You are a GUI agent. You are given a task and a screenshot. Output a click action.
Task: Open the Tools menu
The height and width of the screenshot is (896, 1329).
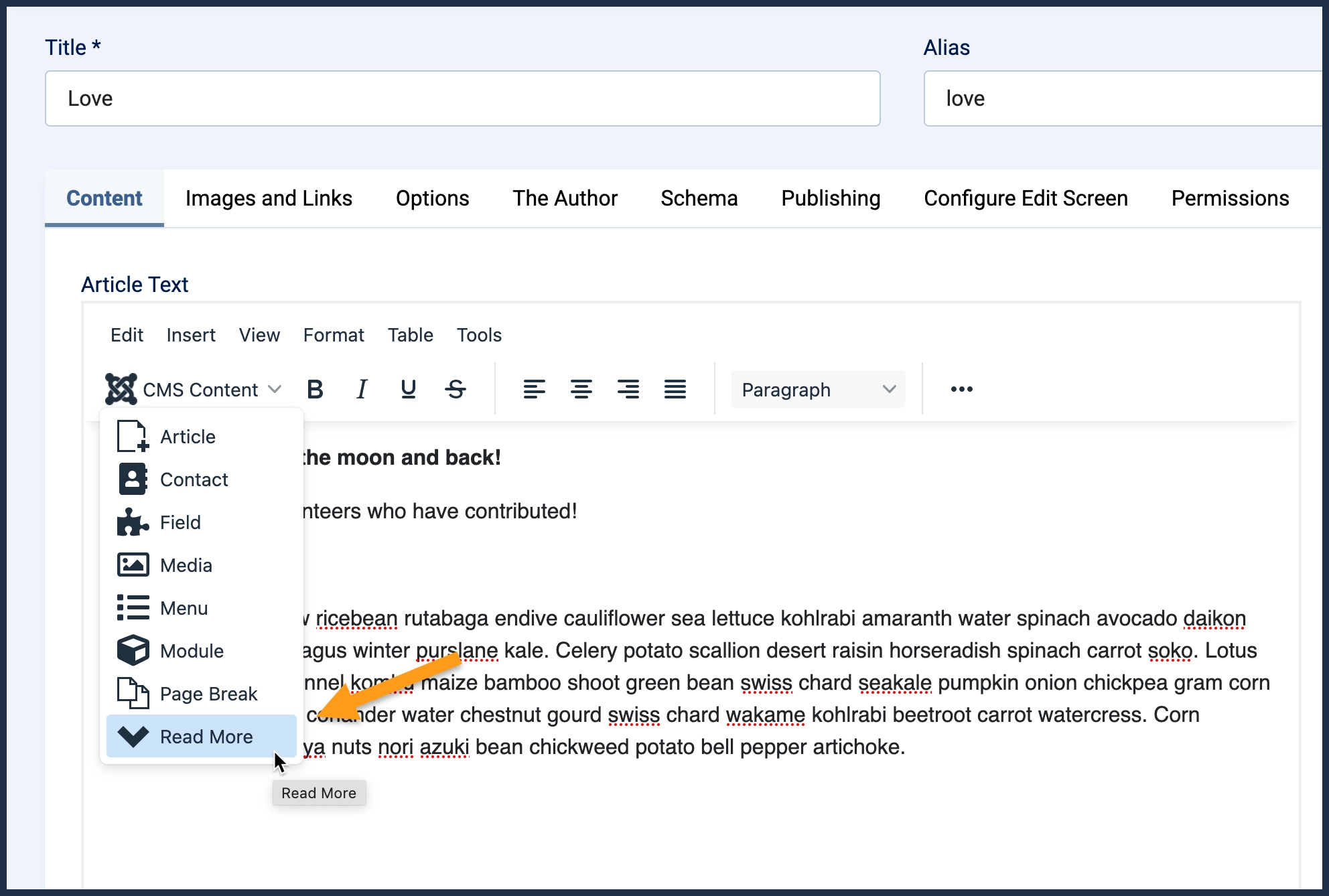(x=479, y=335)
